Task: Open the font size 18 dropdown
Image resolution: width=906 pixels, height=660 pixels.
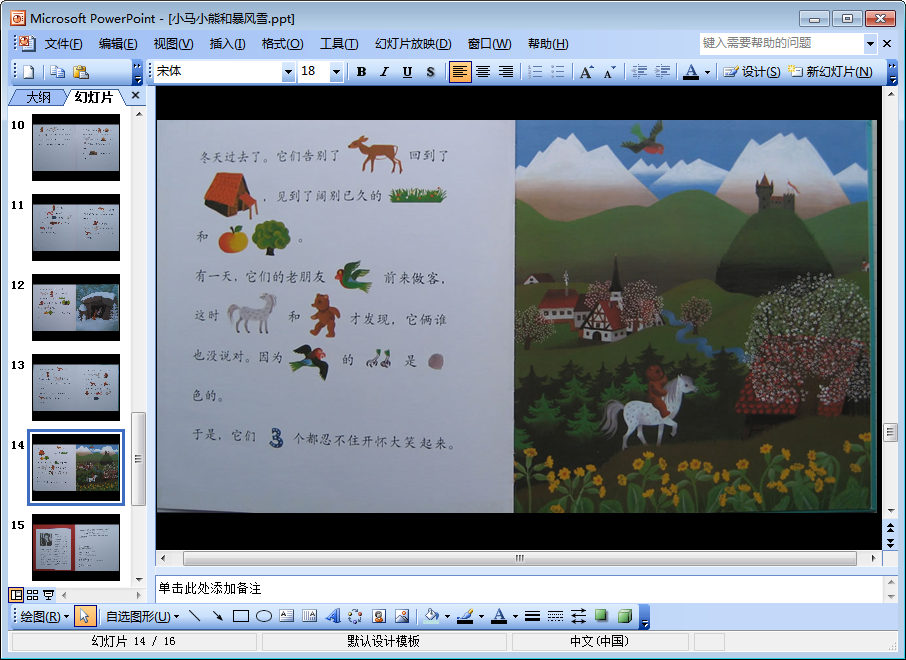Action: (x=336, y=72)
